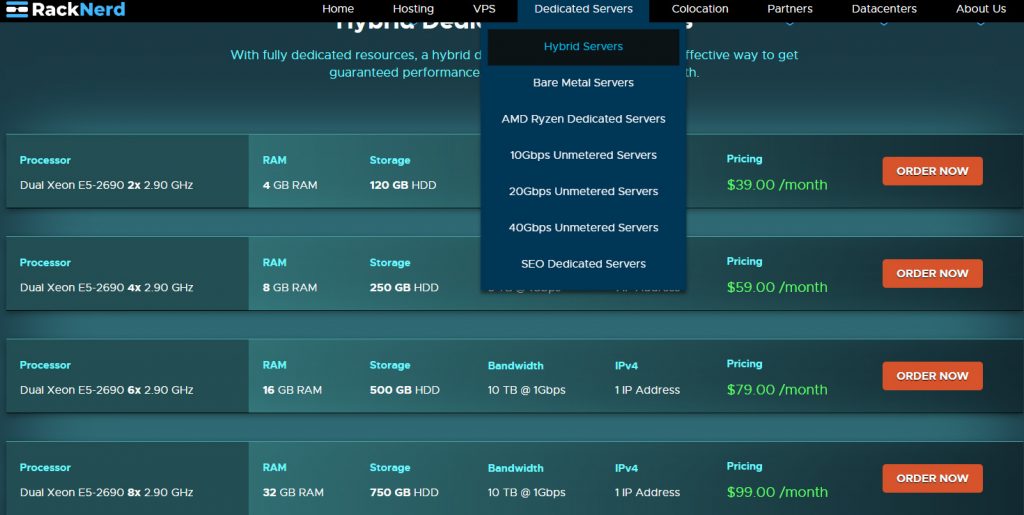Click the RackNerd logo icon
Image resolution: width=1024 pixels, height=515 pixels.
[16, 10]
